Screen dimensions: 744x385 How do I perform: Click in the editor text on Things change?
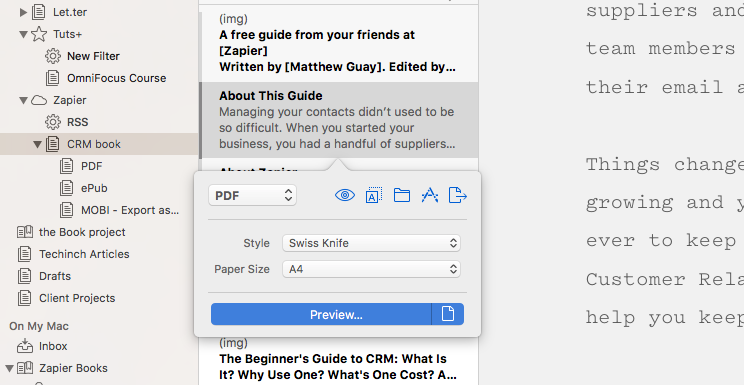(x=664, y=164)
